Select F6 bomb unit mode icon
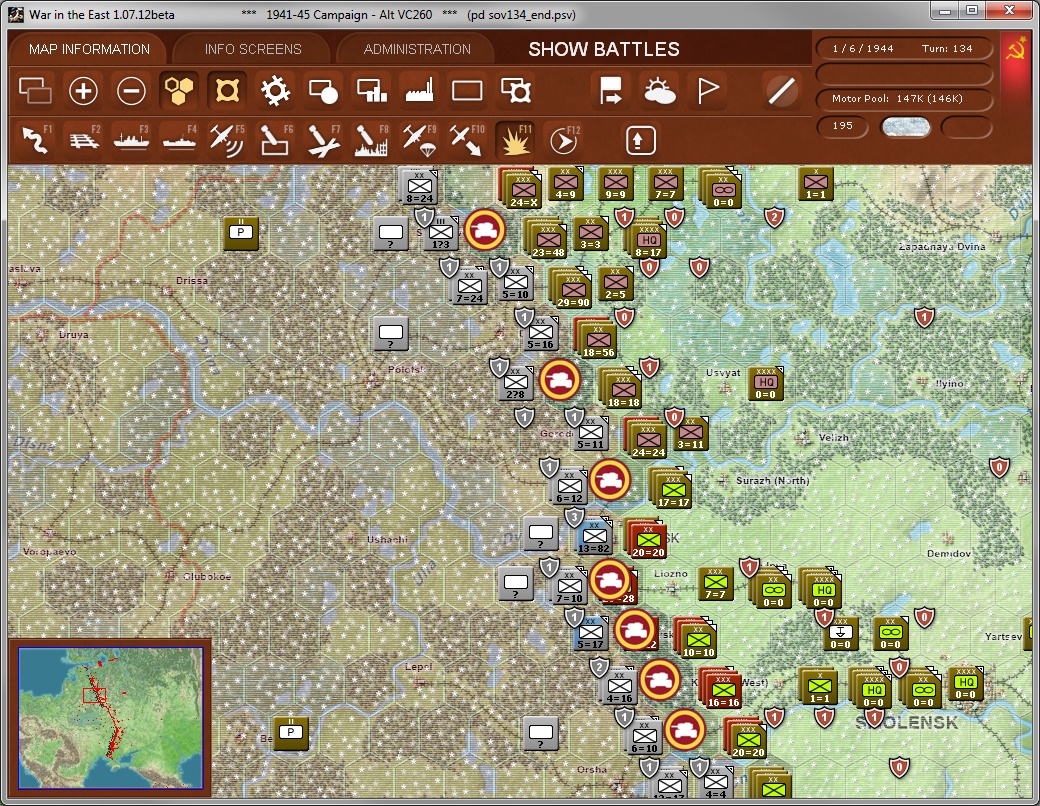The width and height of the screenshot is (1040, 806). [x=275, y=139]
